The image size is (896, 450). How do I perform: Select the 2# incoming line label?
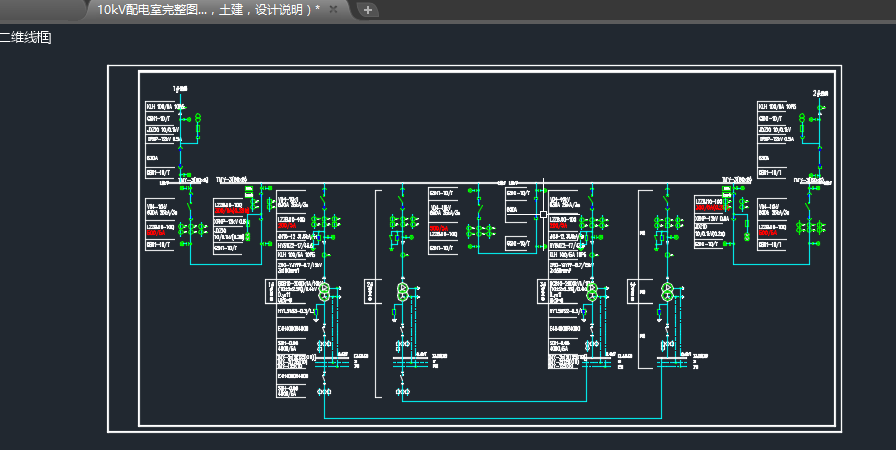pyautogui.click(x=820, y=93)
